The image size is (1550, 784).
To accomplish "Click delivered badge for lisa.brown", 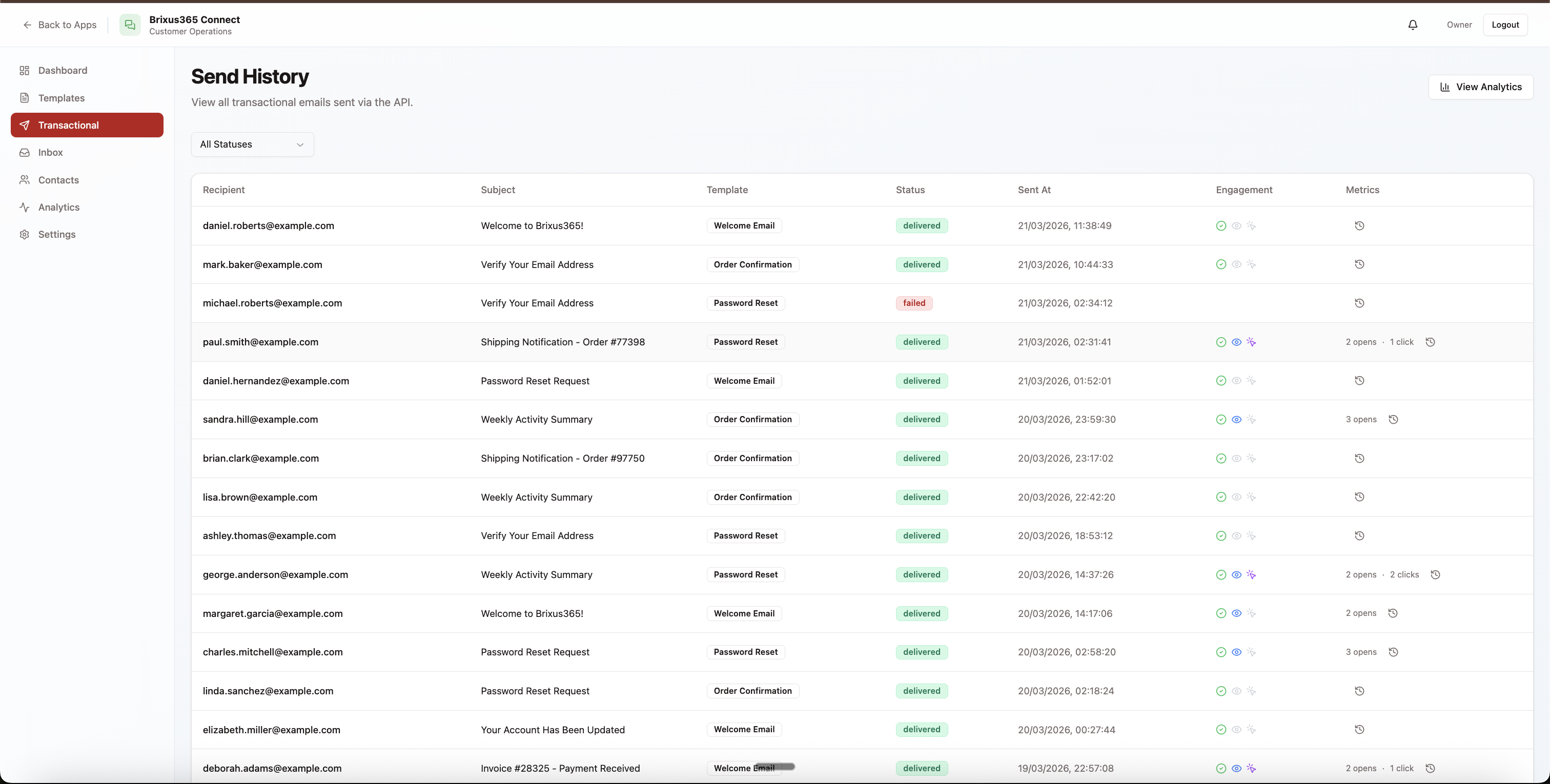I will pos(921,497).
